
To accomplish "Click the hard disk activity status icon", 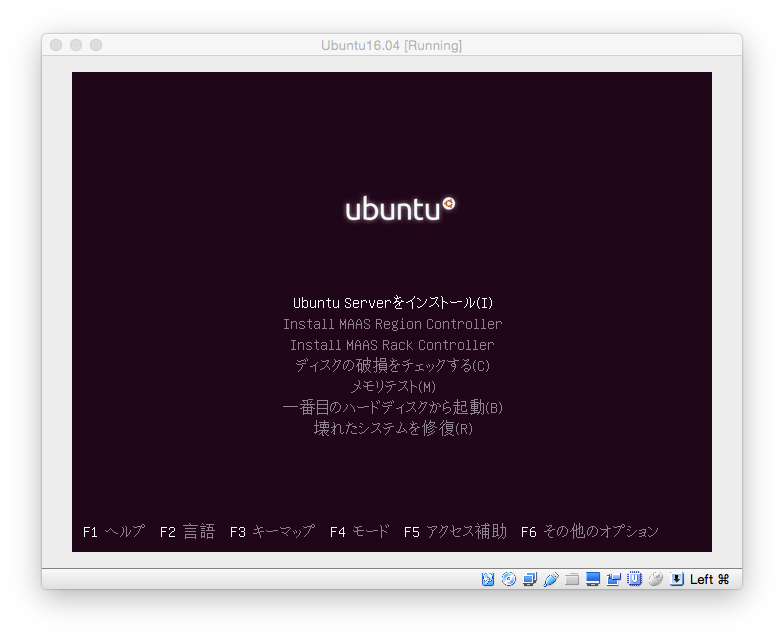I will tap(488, 579).
